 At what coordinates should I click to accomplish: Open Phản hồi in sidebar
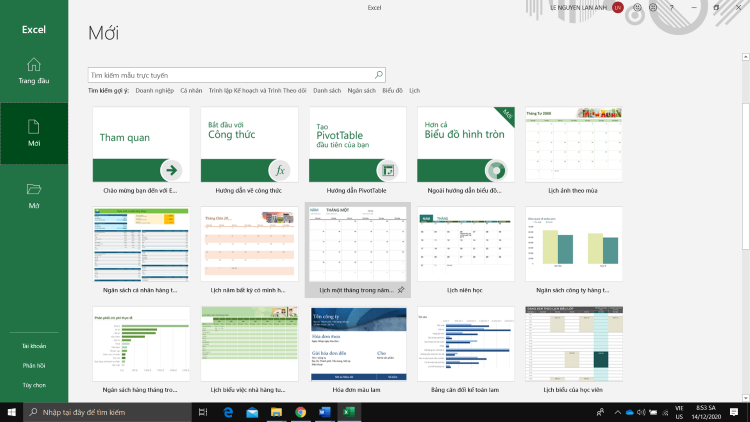coord(34,366)
